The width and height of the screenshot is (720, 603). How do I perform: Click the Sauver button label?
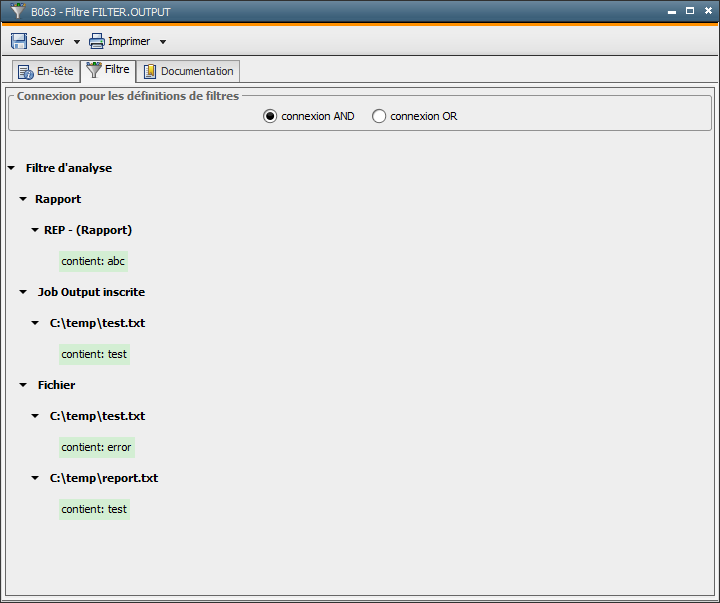(x=47, y=41)
